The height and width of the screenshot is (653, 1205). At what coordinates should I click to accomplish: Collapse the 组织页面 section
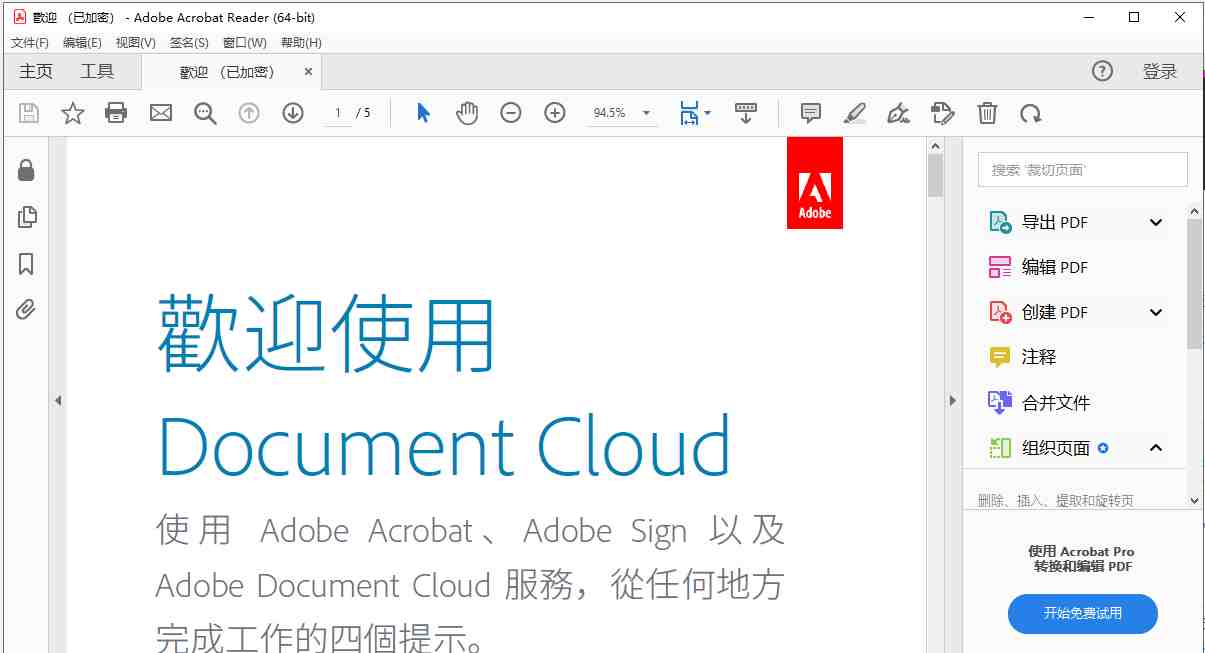pos(1155,448)
